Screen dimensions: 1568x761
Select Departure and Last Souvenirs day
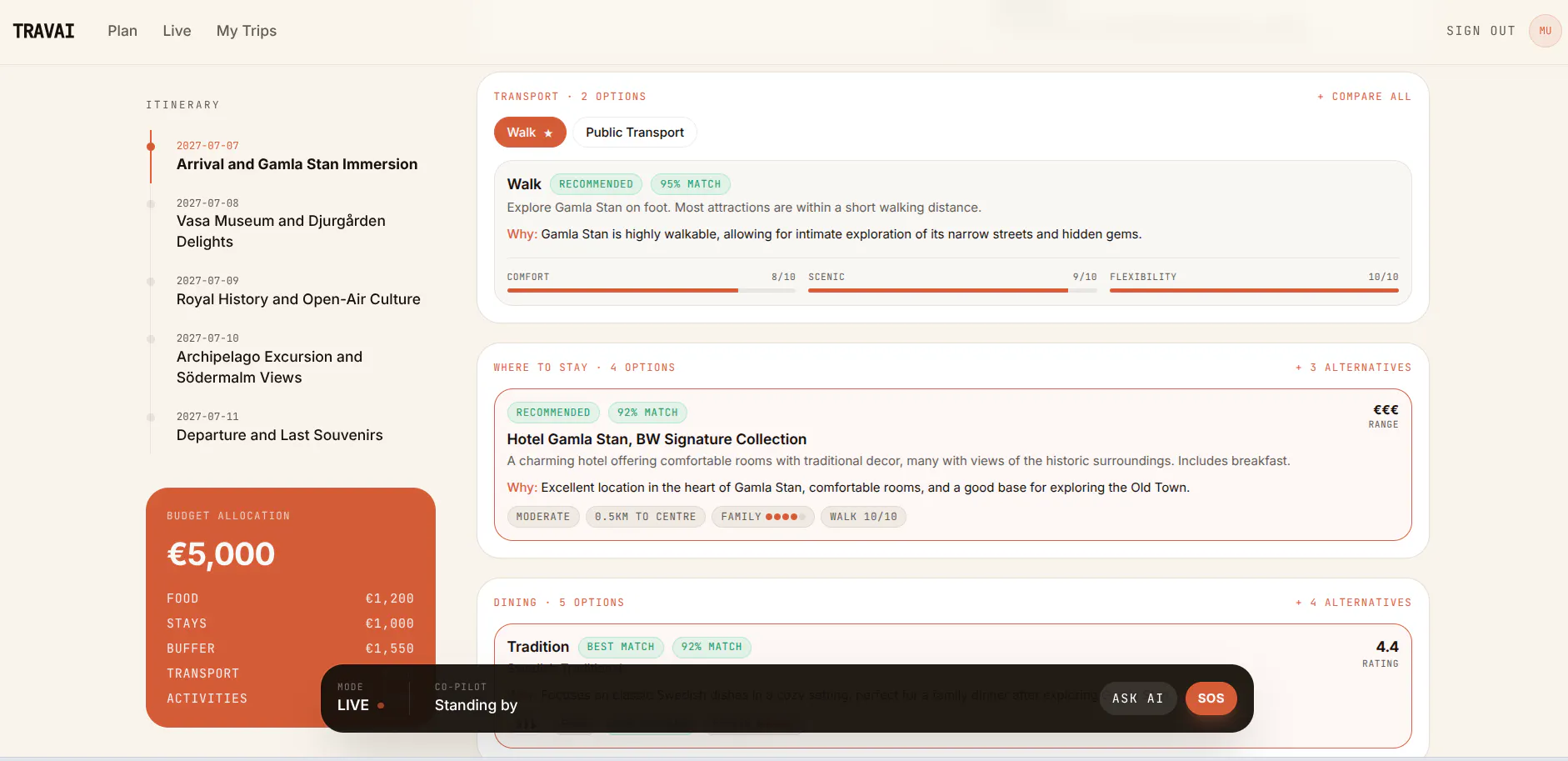(279, 427)
